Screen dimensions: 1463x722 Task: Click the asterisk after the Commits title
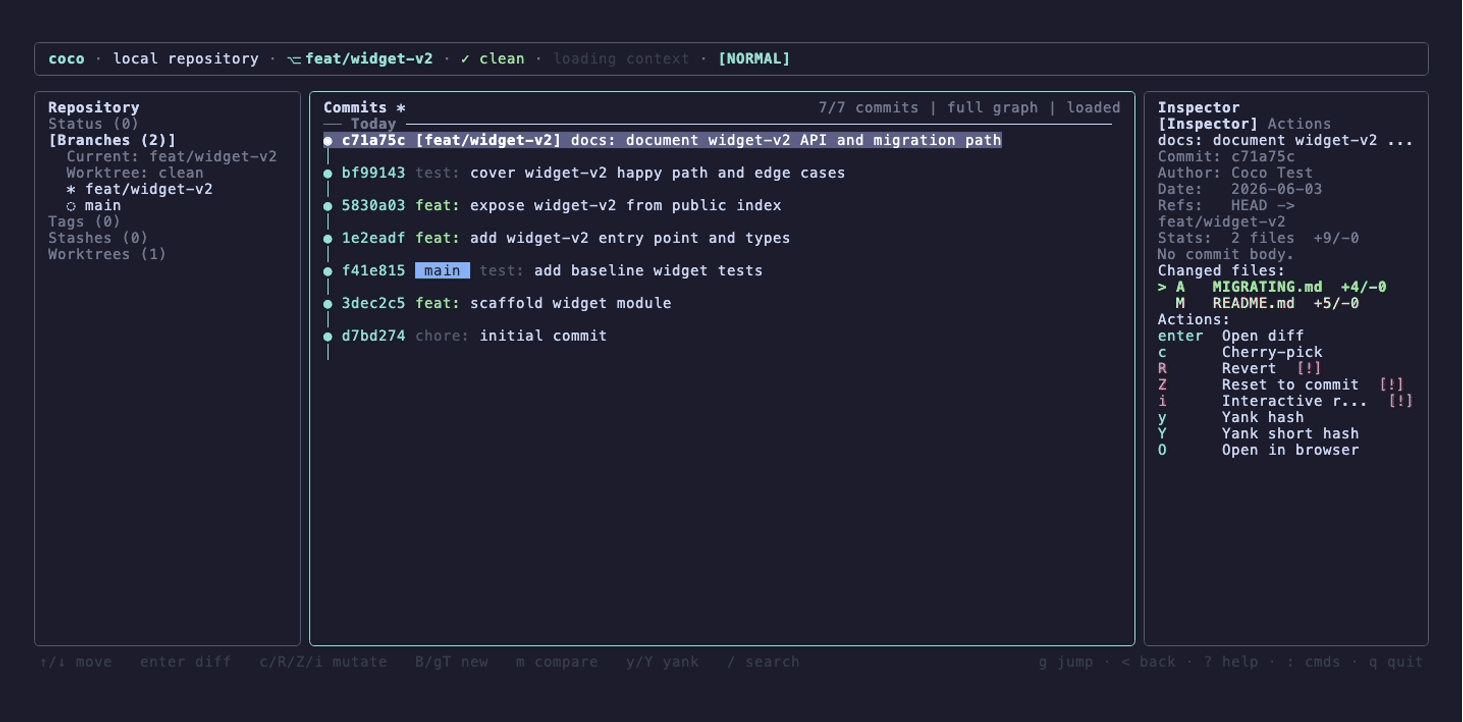[401, 108]
